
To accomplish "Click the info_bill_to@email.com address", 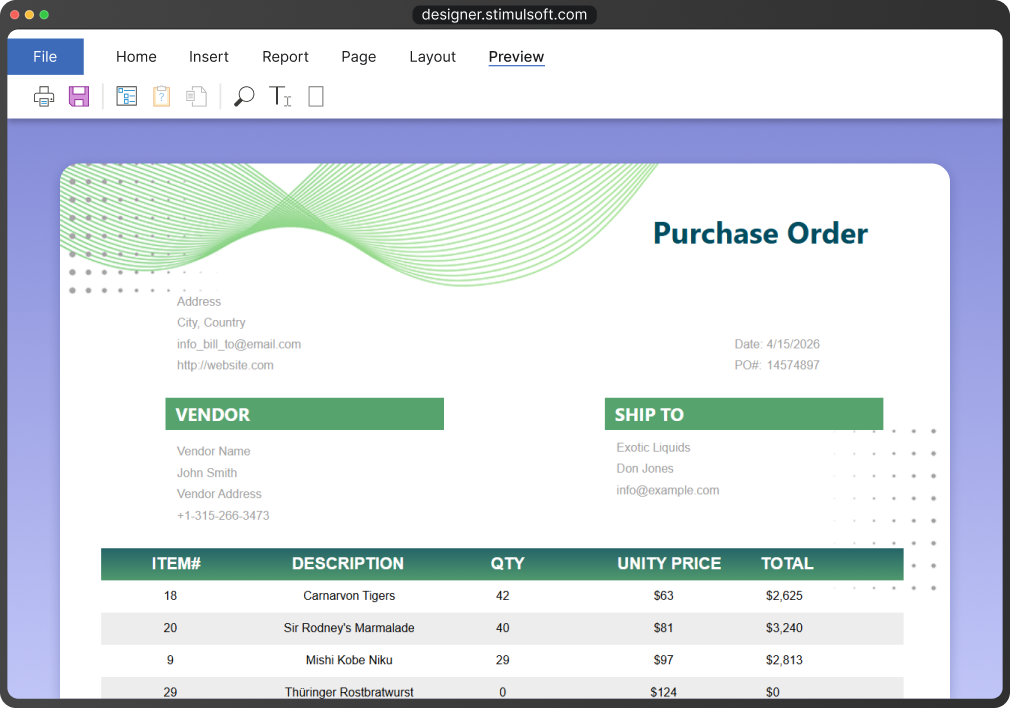I will pos(239,344).
